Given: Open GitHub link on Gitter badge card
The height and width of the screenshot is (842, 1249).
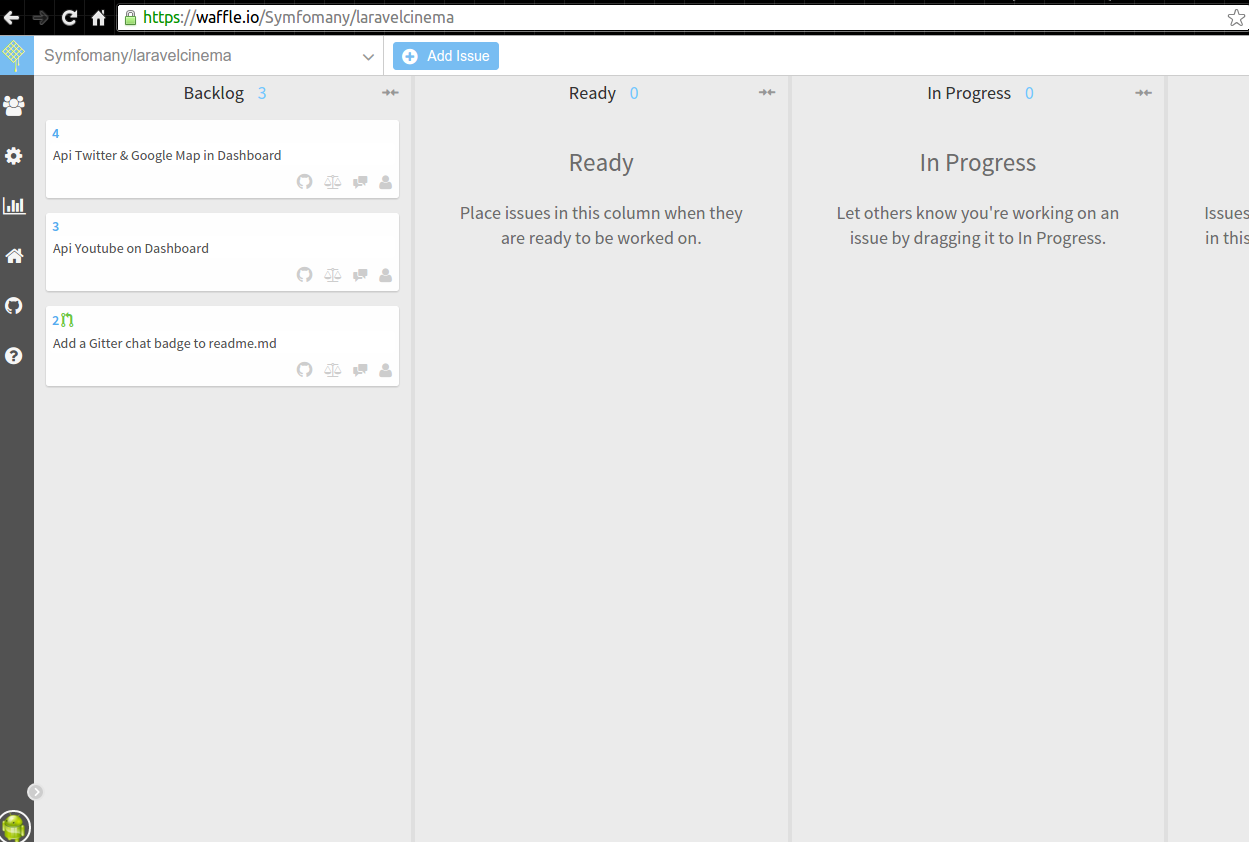Looking at the screenshot, I should [305, 370].
